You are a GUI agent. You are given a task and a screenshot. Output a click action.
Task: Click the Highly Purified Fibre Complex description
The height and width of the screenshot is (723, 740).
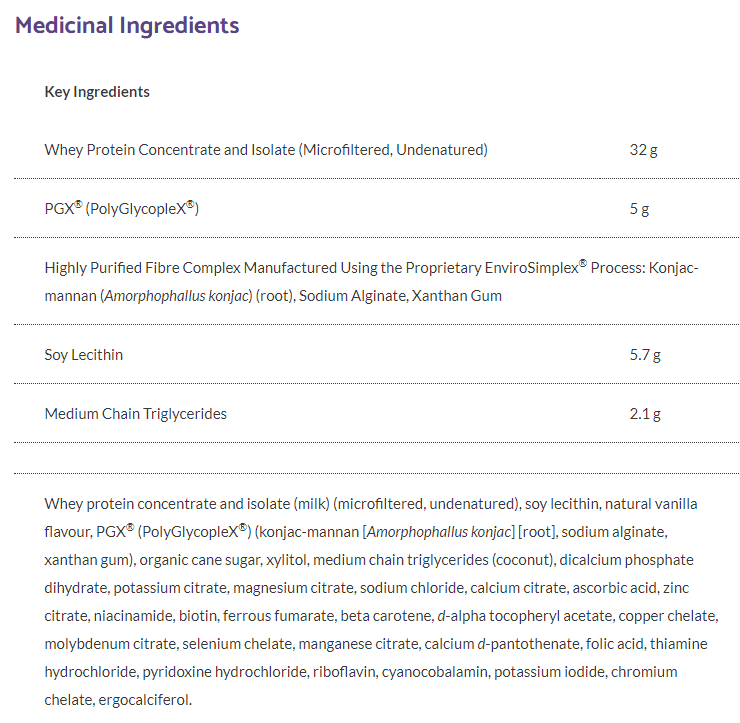pyautogui.click(x=371, y=282)
